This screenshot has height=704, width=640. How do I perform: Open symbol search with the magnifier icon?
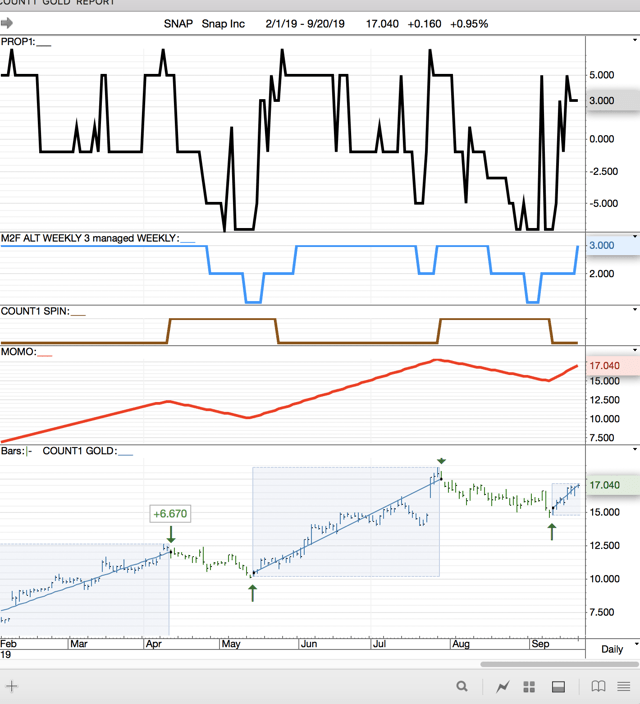tap(462, 686)
